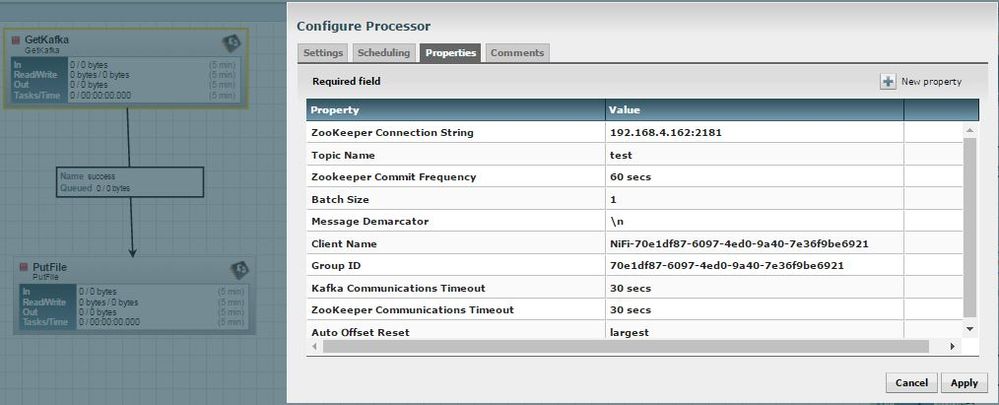Screen dimensions: 999x405
Task: Click the GetKafka processor badge icon
Action: point(230,42)
